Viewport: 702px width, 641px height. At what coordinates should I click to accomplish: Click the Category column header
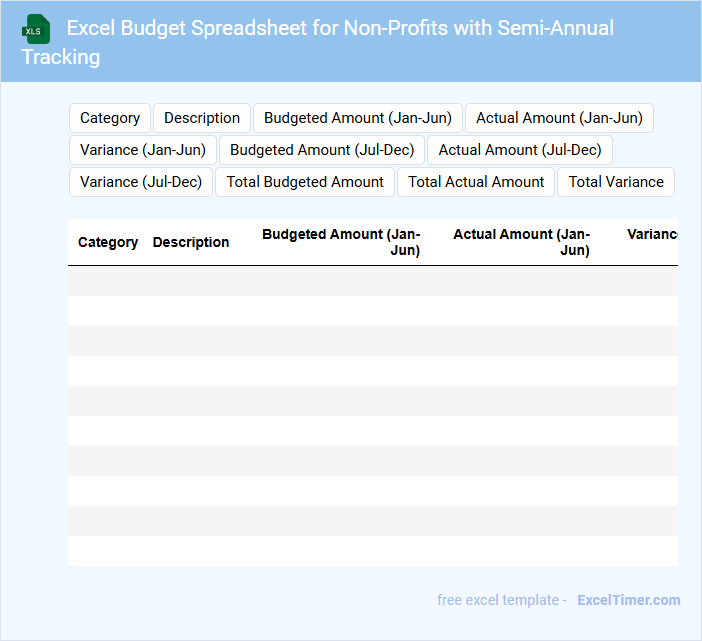108,242
